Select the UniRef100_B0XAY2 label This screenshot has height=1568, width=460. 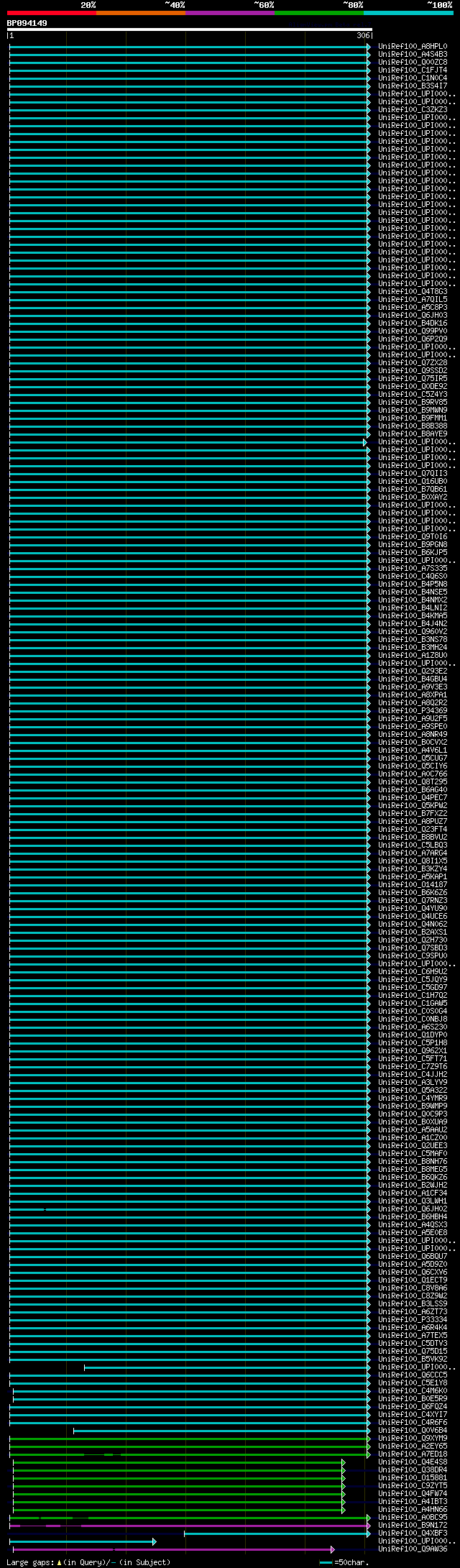(x=413, y=497)
